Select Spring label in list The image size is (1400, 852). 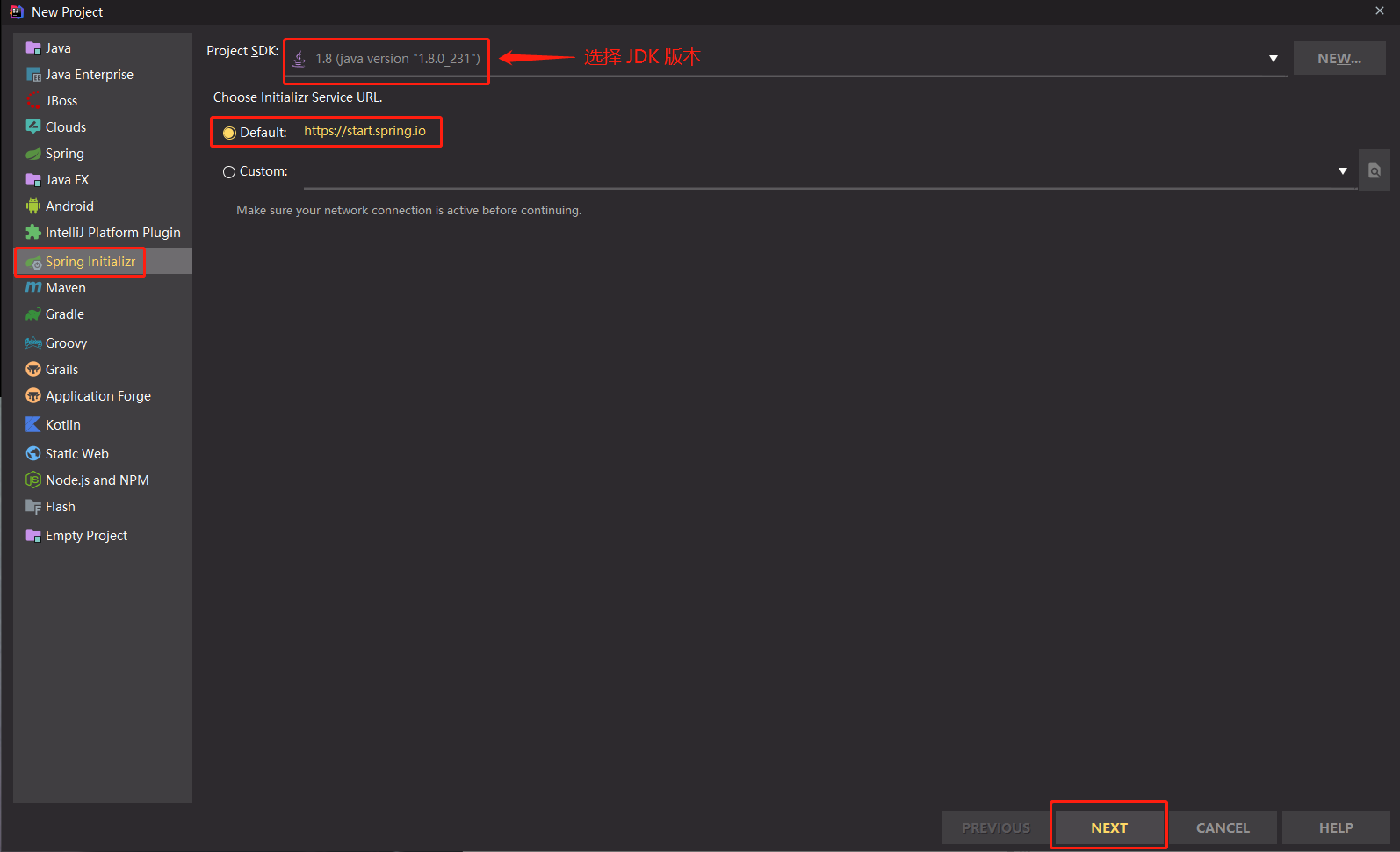pyautogui.click(x=65, y=154)
